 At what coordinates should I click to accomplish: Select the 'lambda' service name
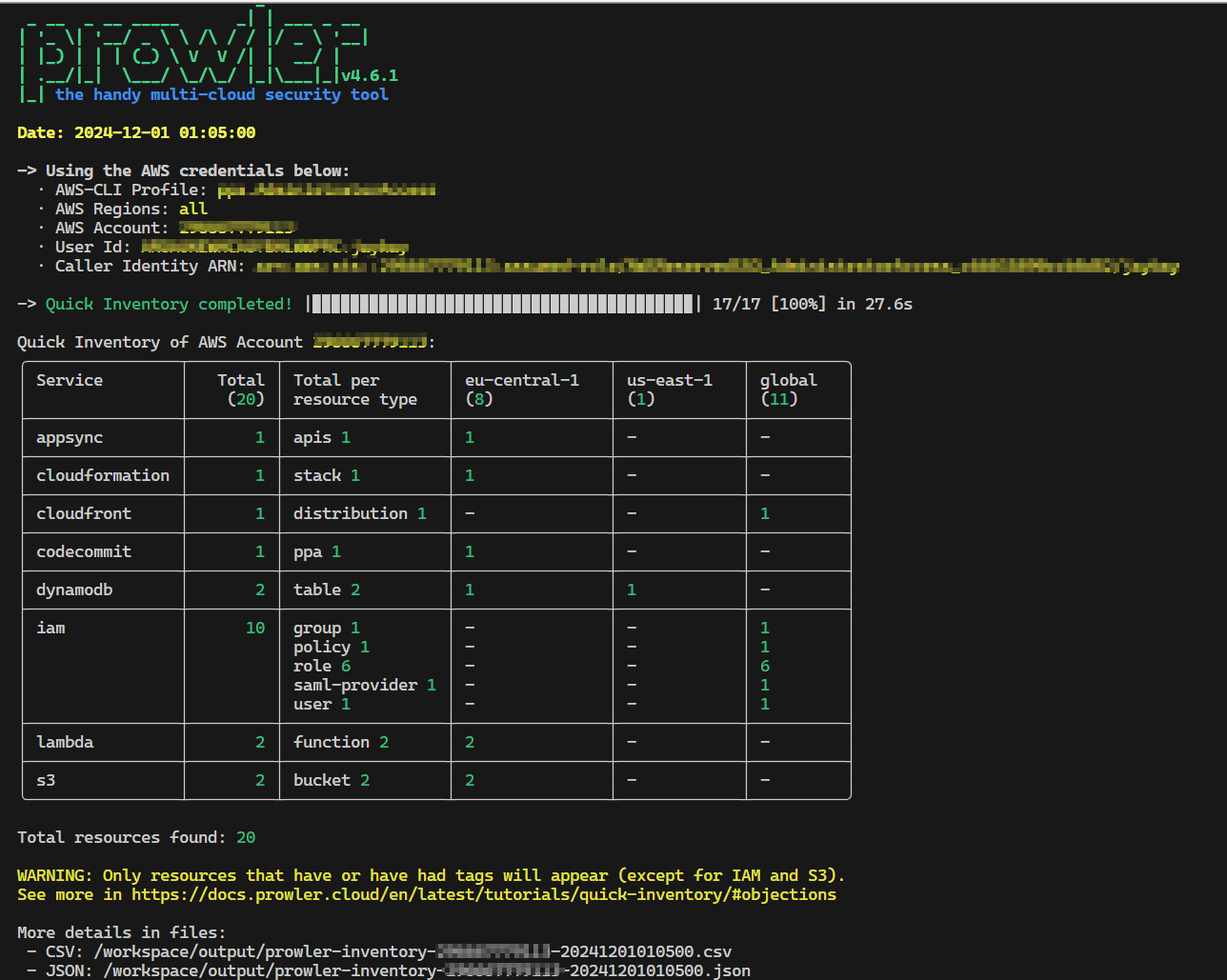click(65, 742)
